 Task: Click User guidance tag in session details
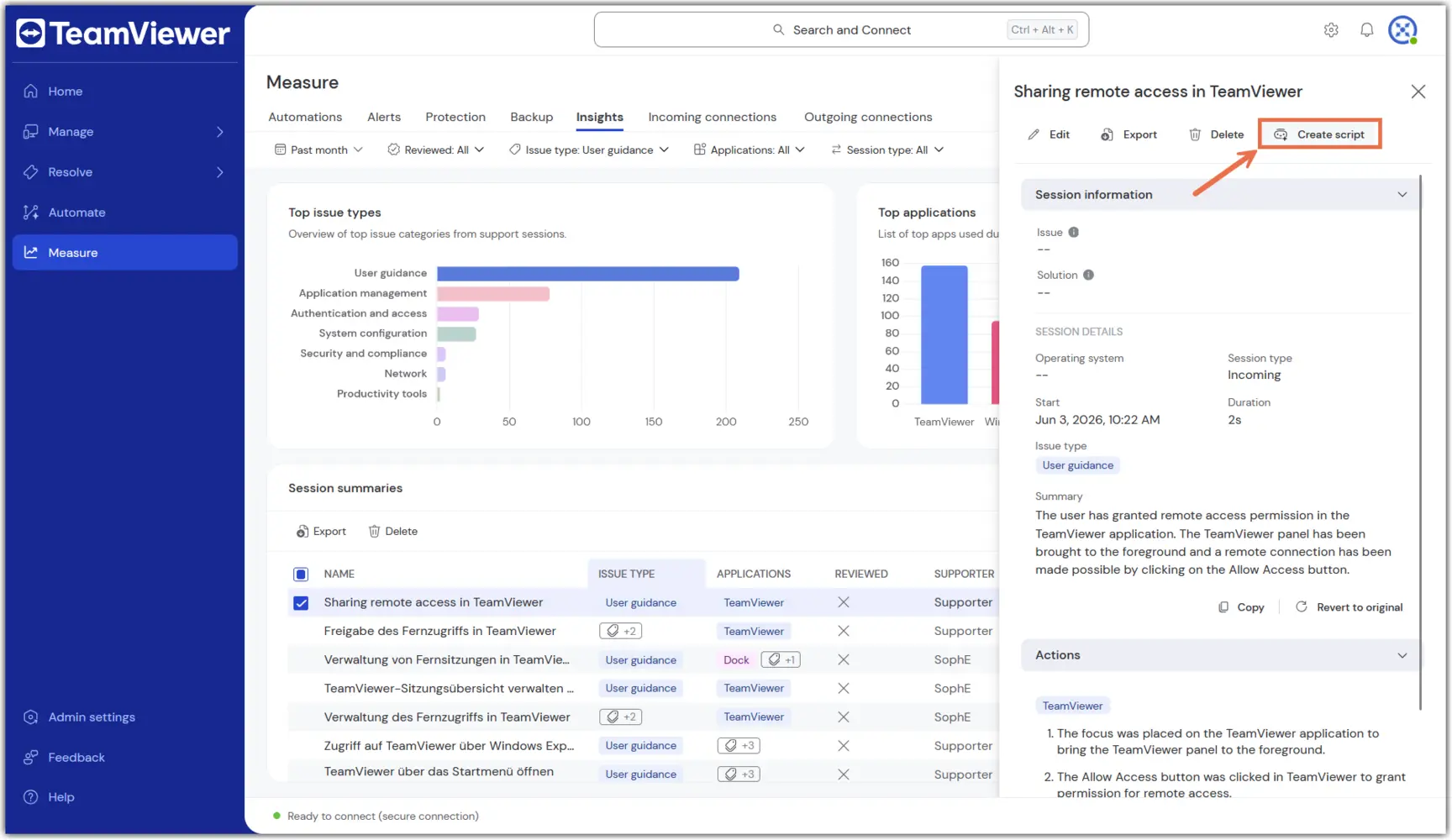point(1077,465)
